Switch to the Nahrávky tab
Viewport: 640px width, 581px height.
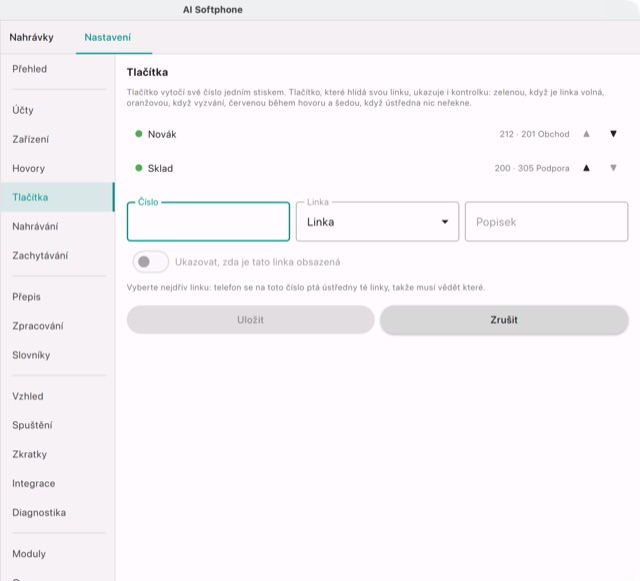[x=31, y=38]
